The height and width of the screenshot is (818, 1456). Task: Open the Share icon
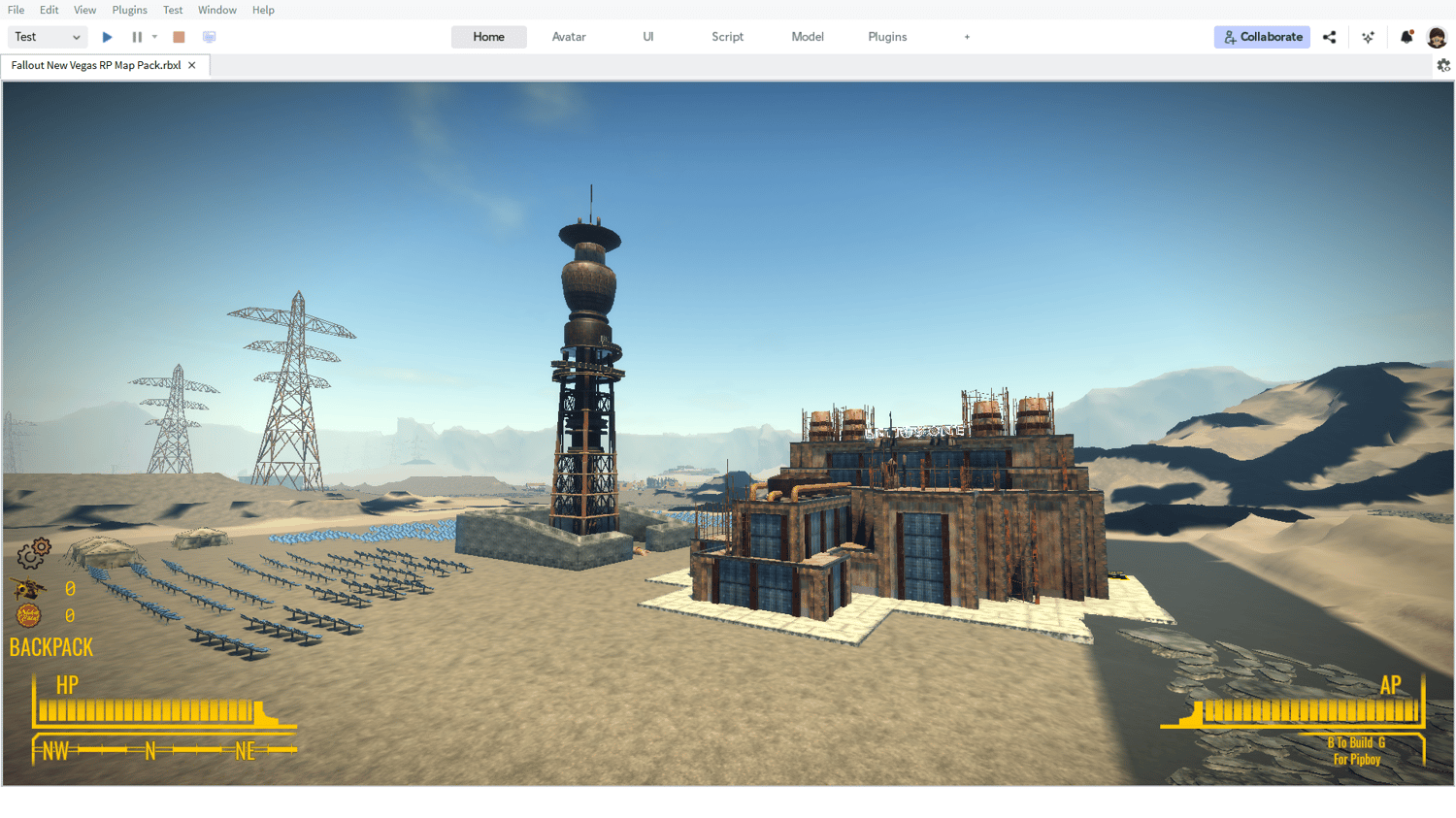click(1330, 37)
